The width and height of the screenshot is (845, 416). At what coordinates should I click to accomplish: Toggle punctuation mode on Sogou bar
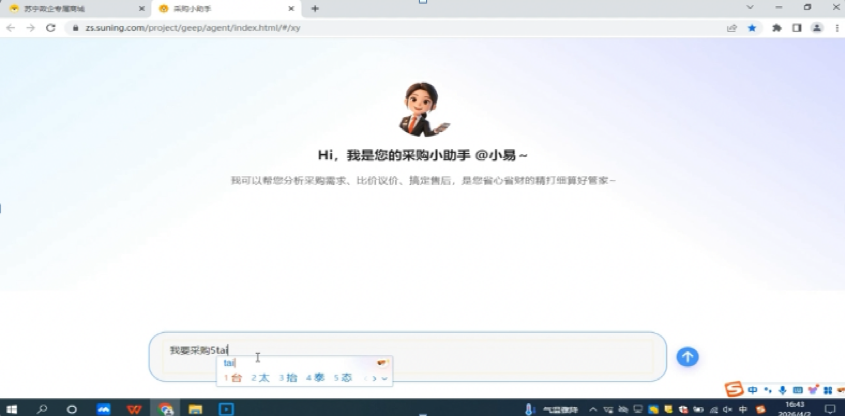768,390
